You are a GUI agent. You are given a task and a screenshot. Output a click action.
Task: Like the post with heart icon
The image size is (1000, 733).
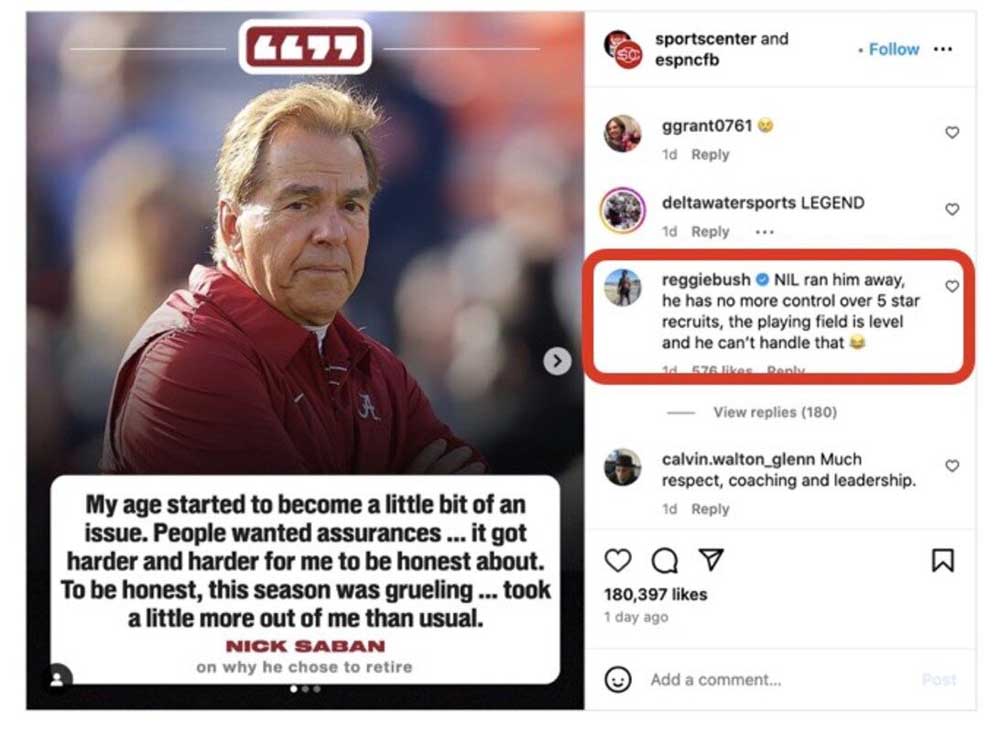pyautogui.click(x=619, y=560)
